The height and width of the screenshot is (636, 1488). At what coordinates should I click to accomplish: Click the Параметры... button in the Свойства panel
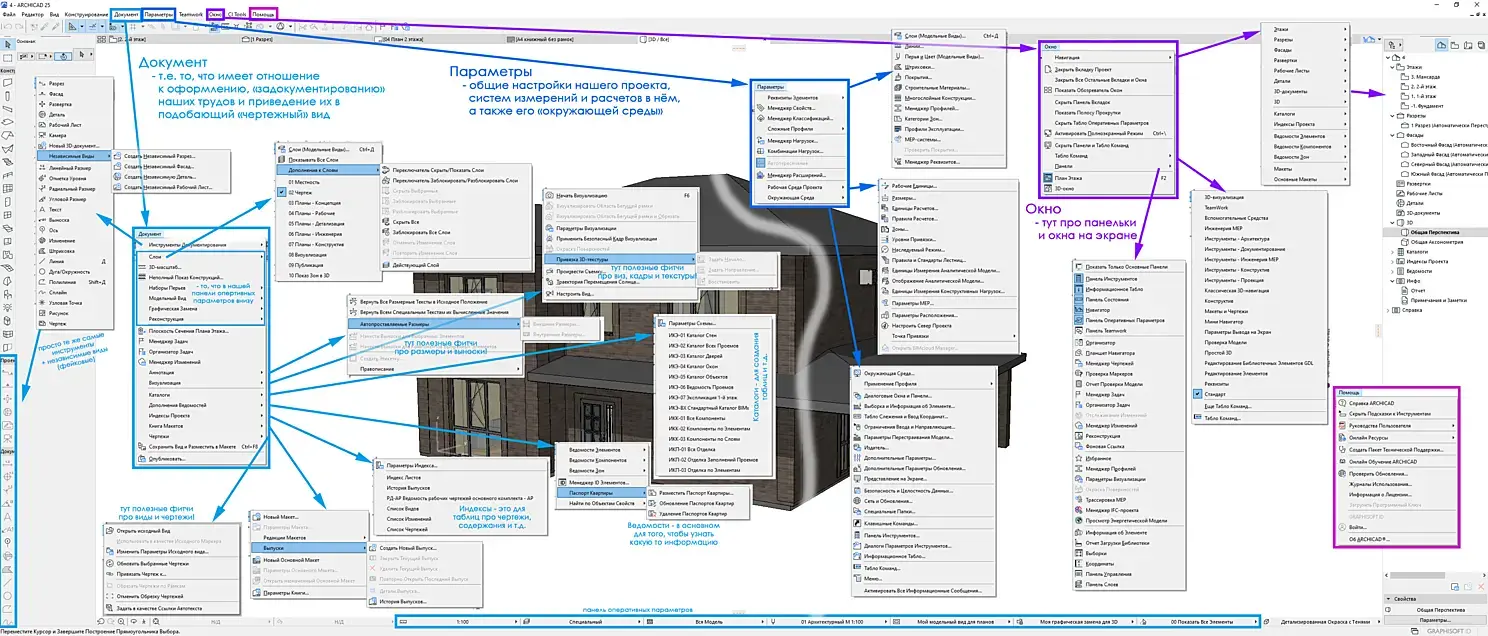click(x=1434, y=621)
